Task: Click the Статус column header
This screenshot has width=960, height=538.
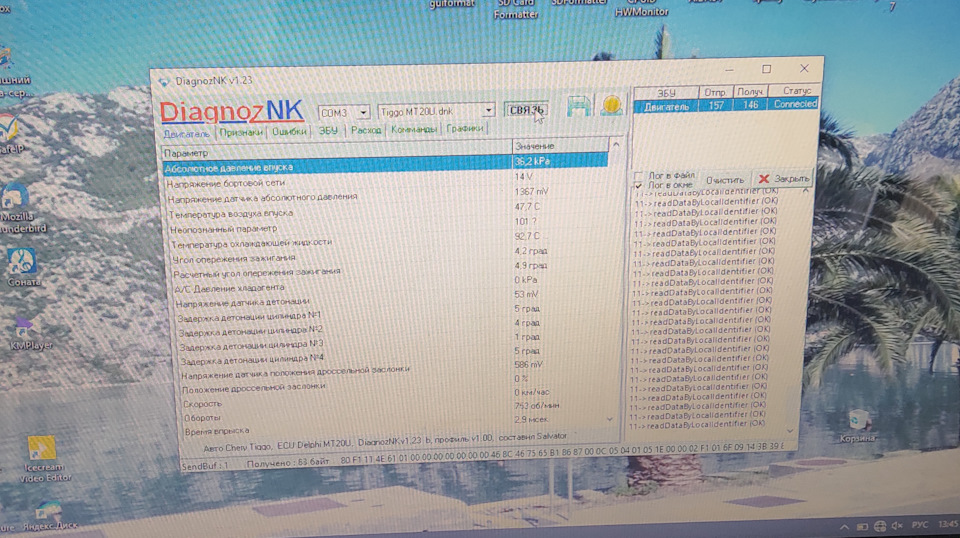Action: pos(794,91)
